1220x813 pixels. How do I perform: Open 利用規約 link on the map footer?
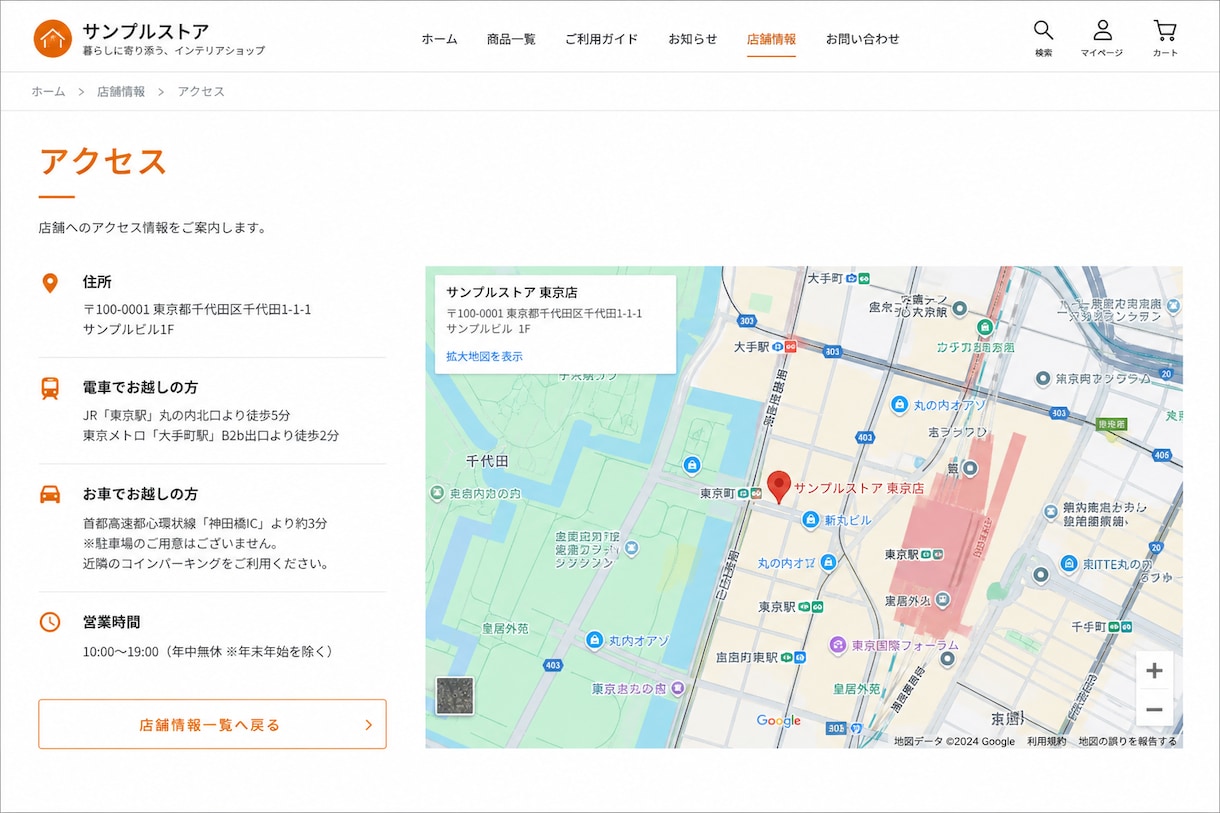click(1046, 741)
